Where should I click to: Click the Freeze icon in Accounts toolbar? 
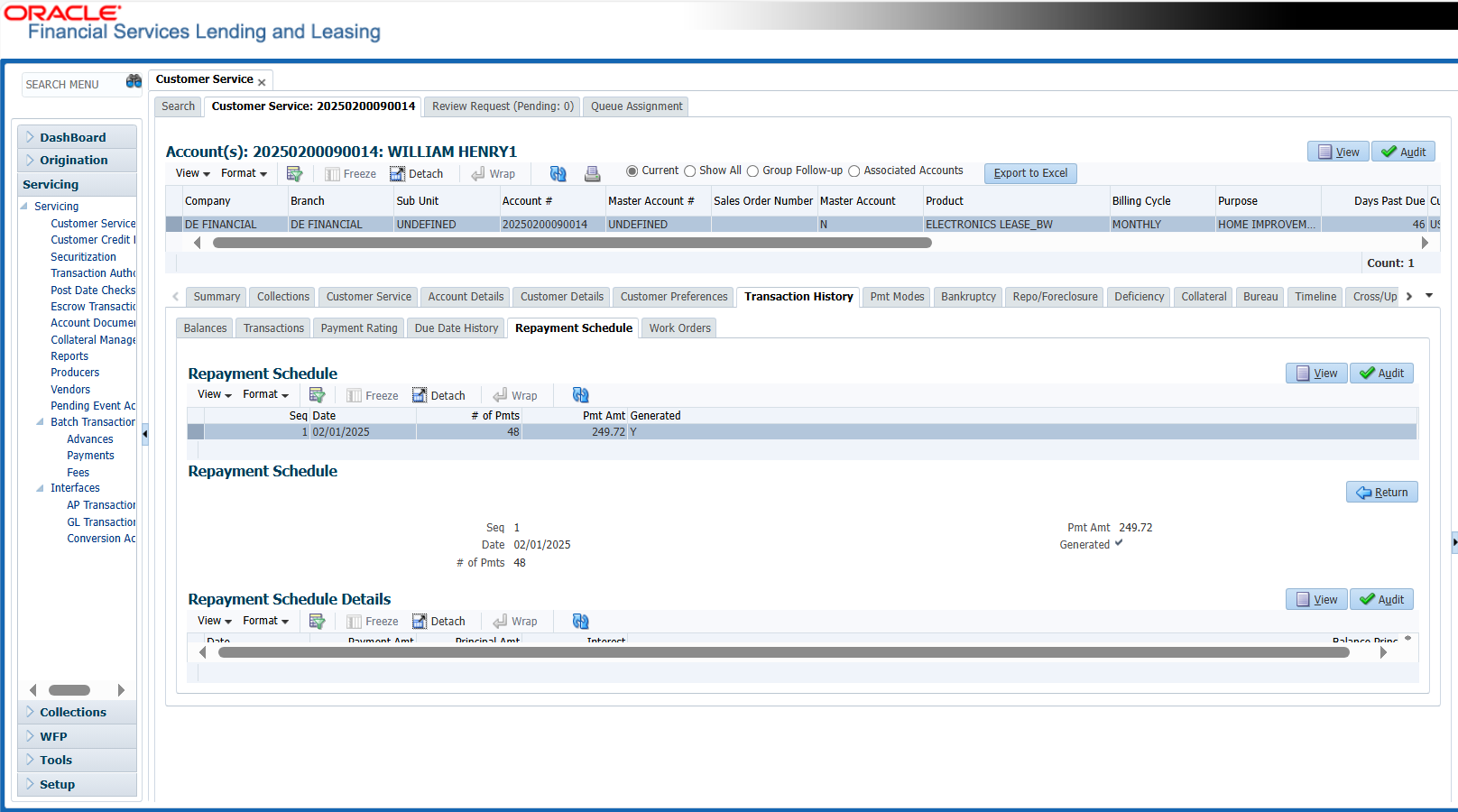click(350, 174)
